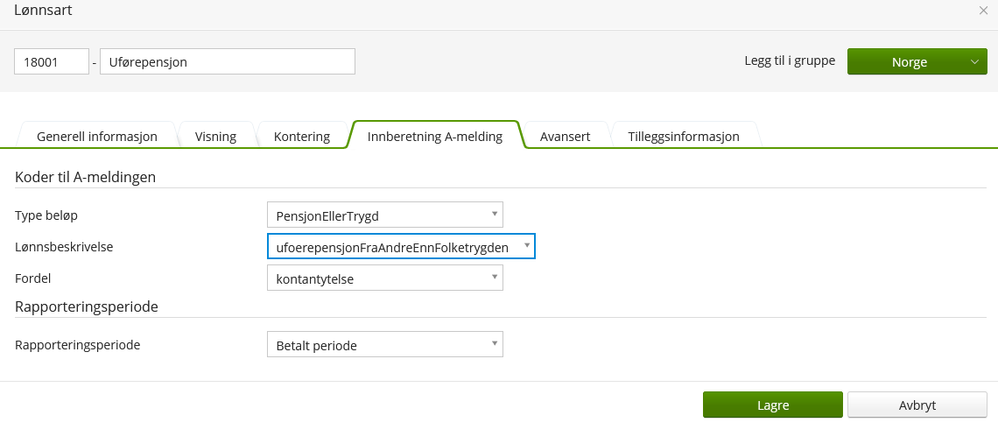Expand the Lønnsbeskrivelse dropdown list
This screenshot has width=998, height=423.
pos(401,246)
